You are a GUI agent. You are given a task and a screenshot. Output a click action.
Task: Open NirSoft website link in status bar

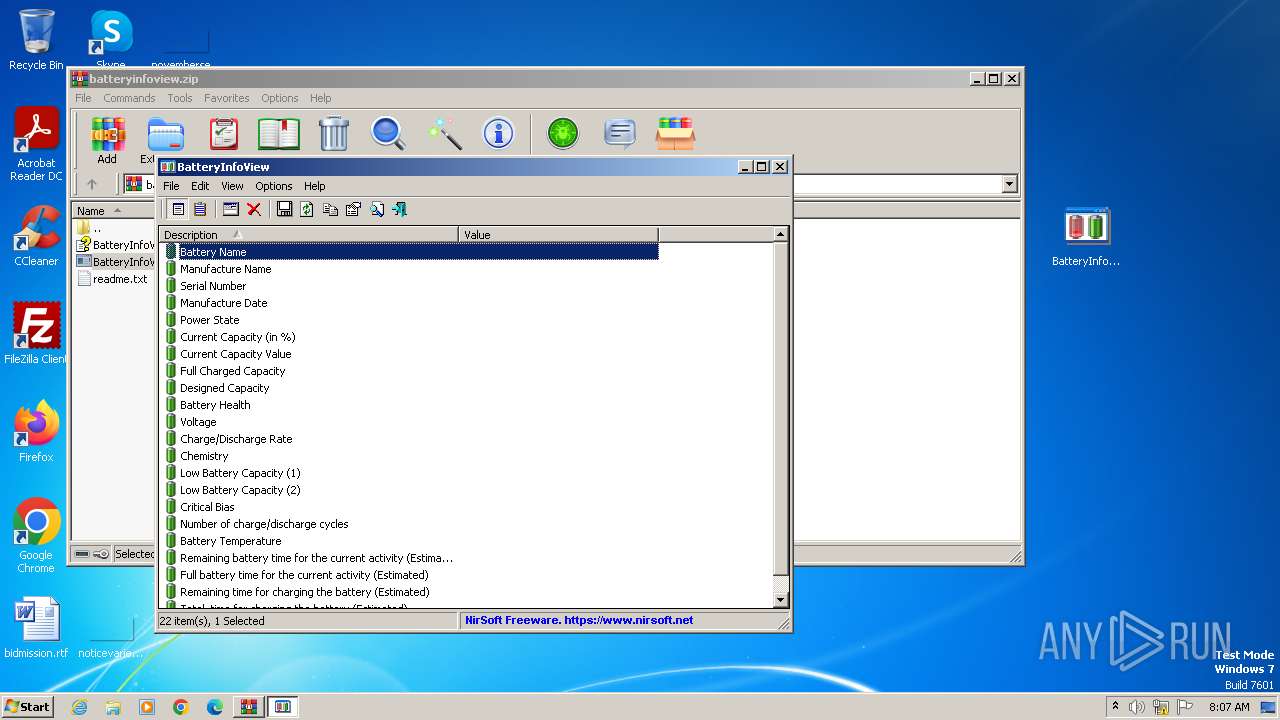click(x=579, y=620)
